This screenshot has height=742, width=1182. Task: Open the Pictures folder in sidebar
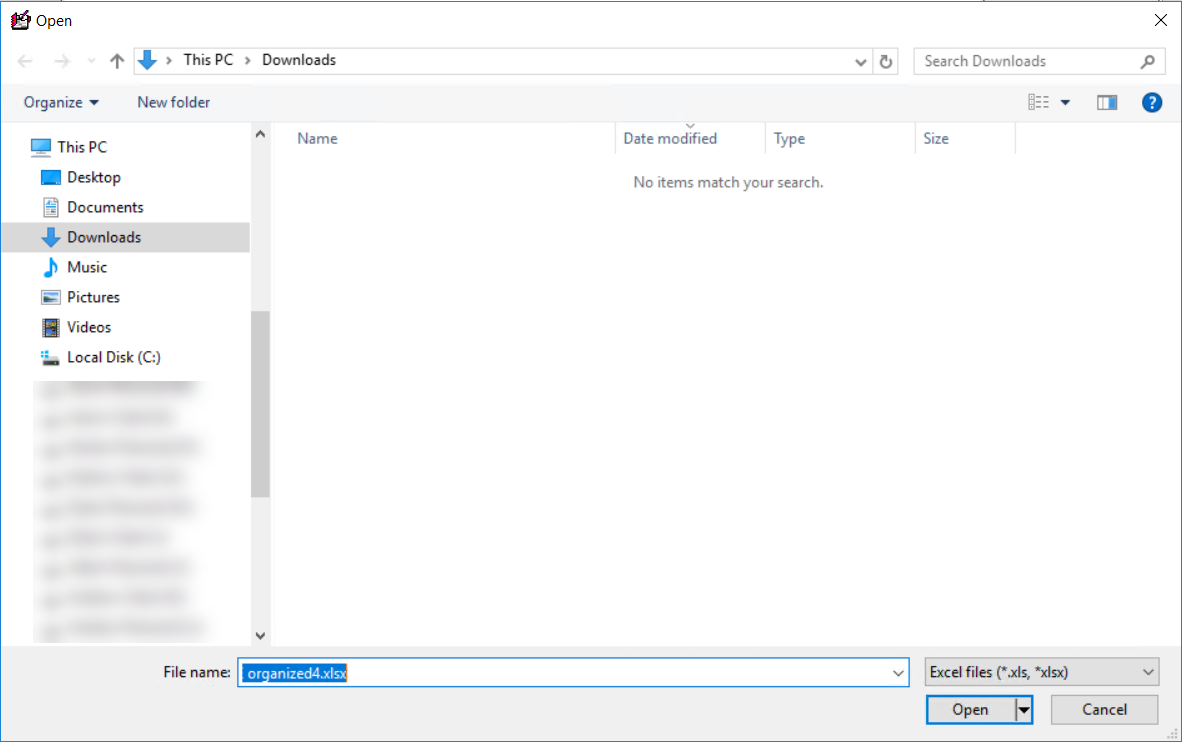93,297
